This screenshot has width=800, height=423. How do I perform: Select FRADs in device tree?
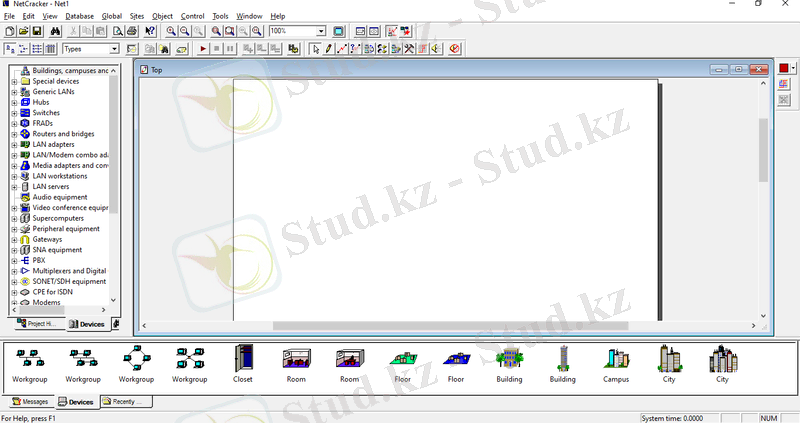point(42,123)
